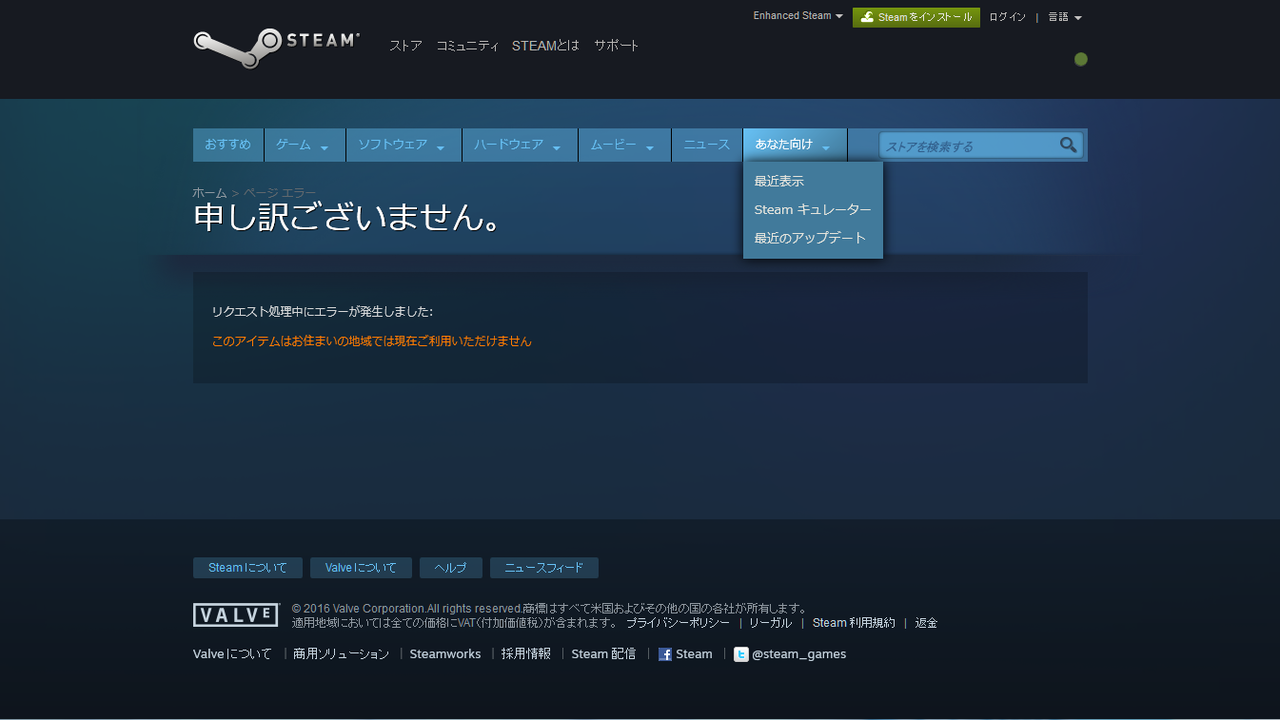
Task: Click the ヘルプ footer button
Action: (451, 568)
